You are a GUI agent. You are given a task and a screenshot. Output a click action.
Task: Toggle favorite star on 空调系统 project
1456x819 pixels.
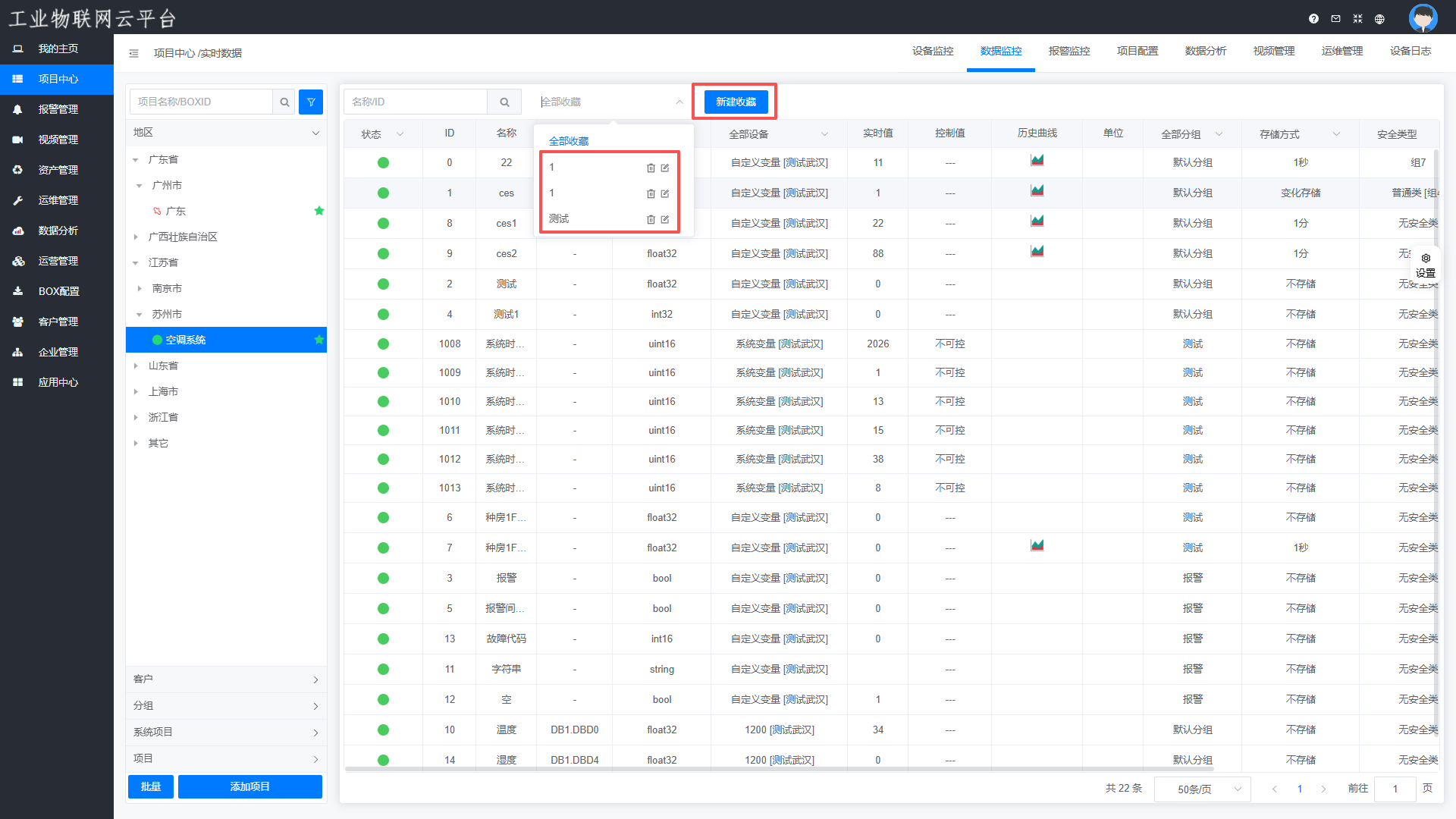click(x=319, y=340)
